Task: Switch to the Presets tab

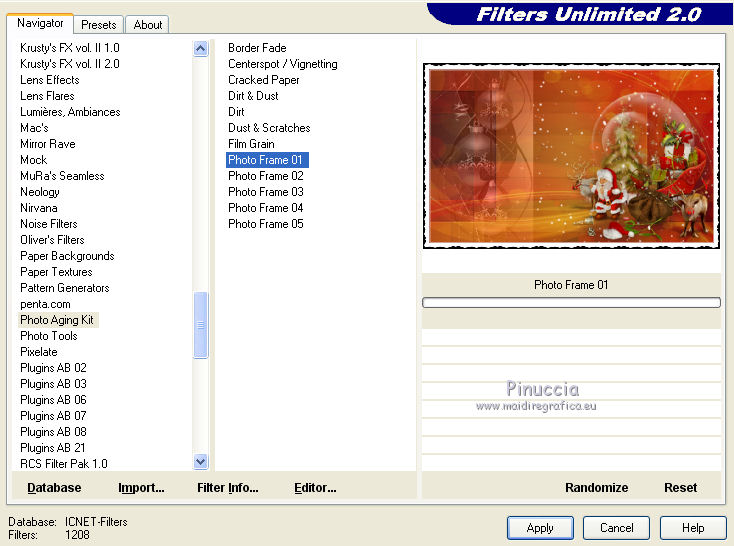Action: 98,24
